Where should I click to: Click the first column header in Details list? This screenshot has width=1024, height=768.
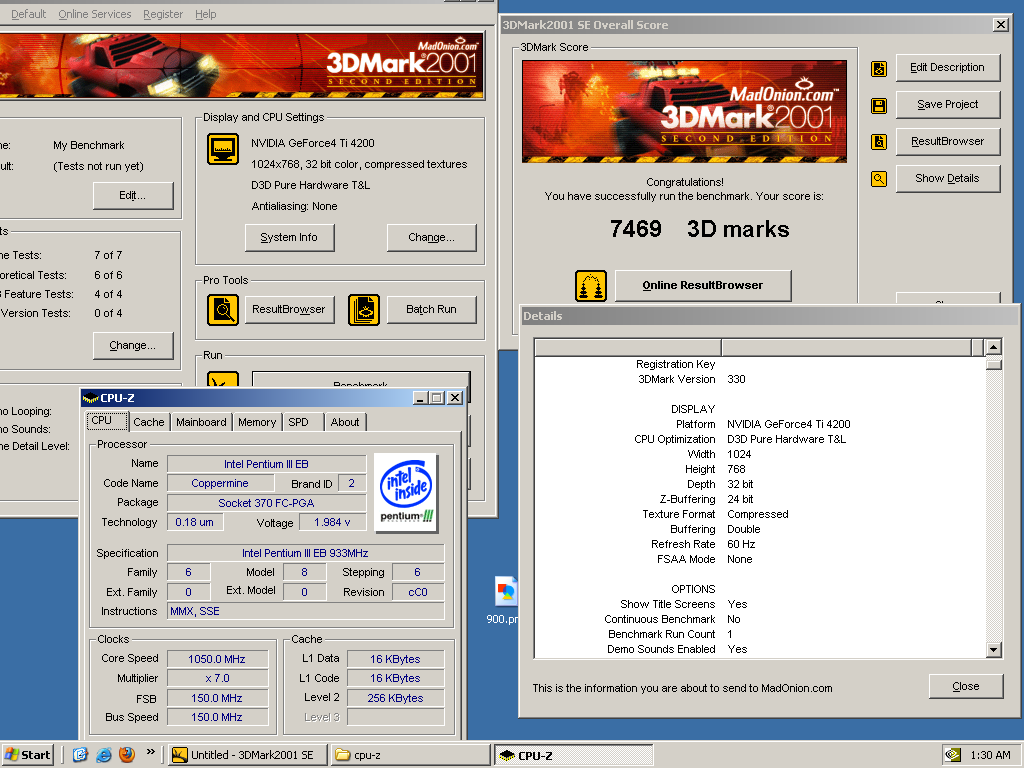pos(628,347)
